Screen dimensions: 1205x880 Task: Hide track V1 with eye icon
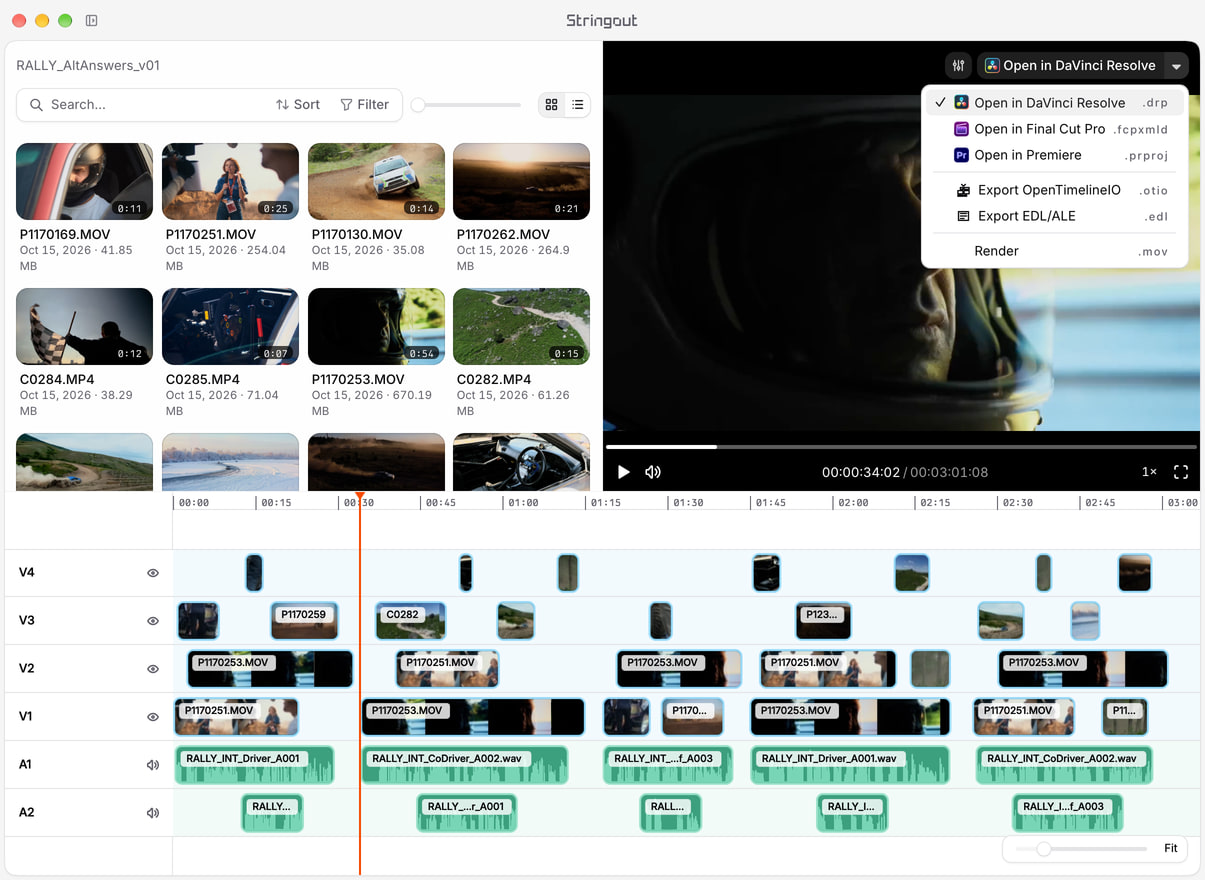coord(153,717)
